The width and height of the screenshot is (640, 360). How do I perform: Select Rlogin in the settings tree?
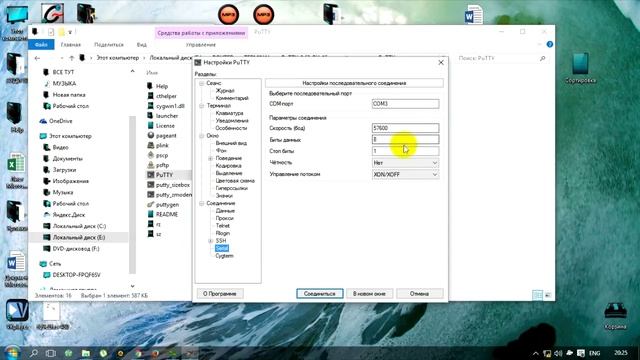coord(223,233)
